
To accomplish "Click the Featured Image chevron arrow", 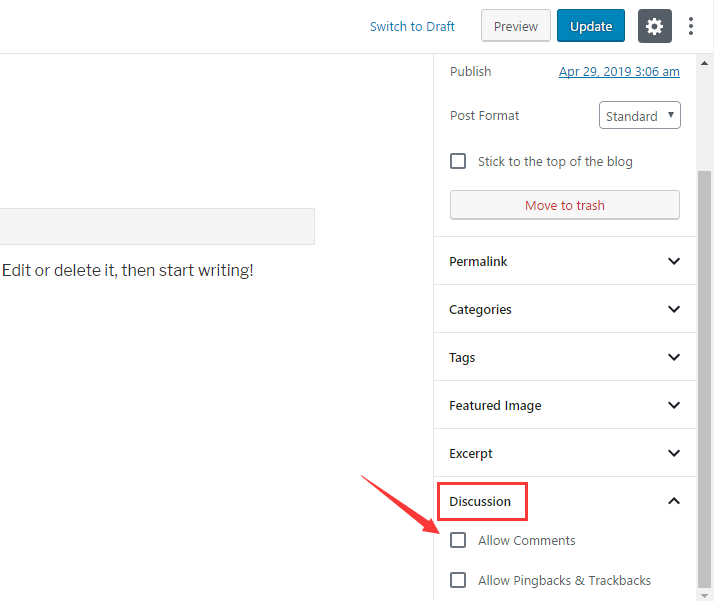I will tap(673, 405).
